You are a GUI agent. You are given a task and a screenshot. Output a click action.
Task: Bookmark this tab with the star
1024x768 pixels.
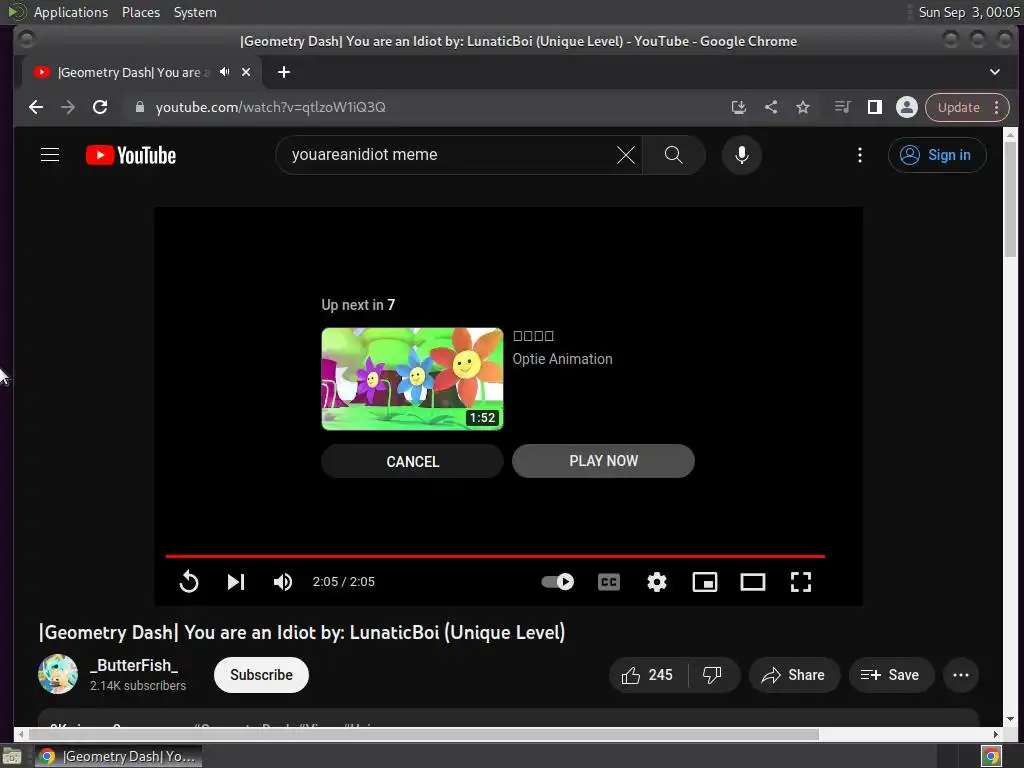803,107
